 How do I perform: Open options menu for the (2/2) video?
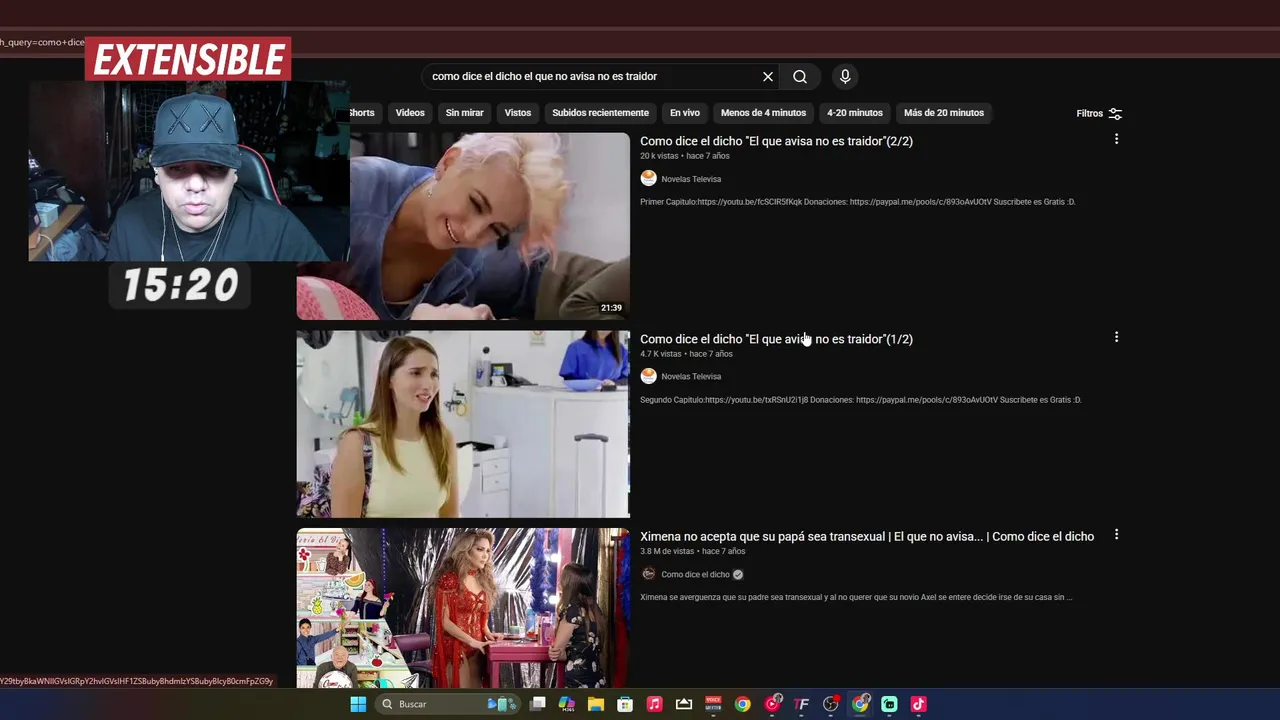(x=1116, y=140)
